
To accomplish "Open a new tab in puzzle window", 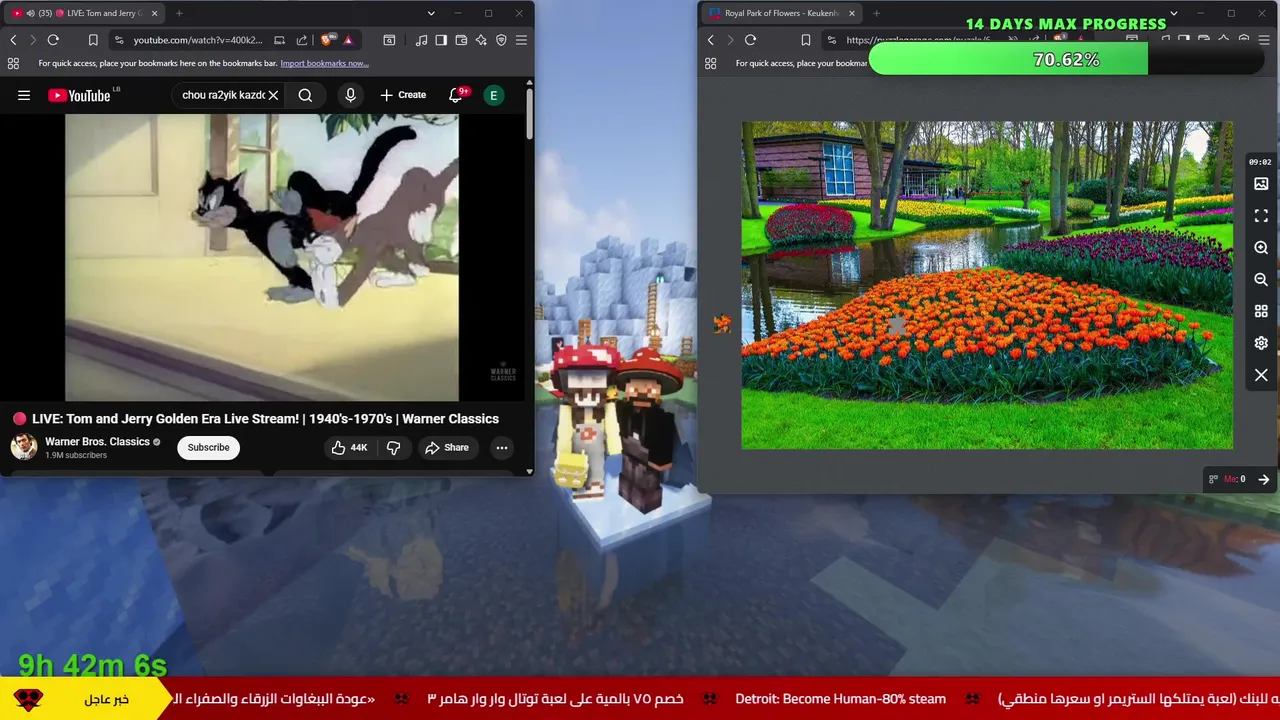I will coord(876,13).
